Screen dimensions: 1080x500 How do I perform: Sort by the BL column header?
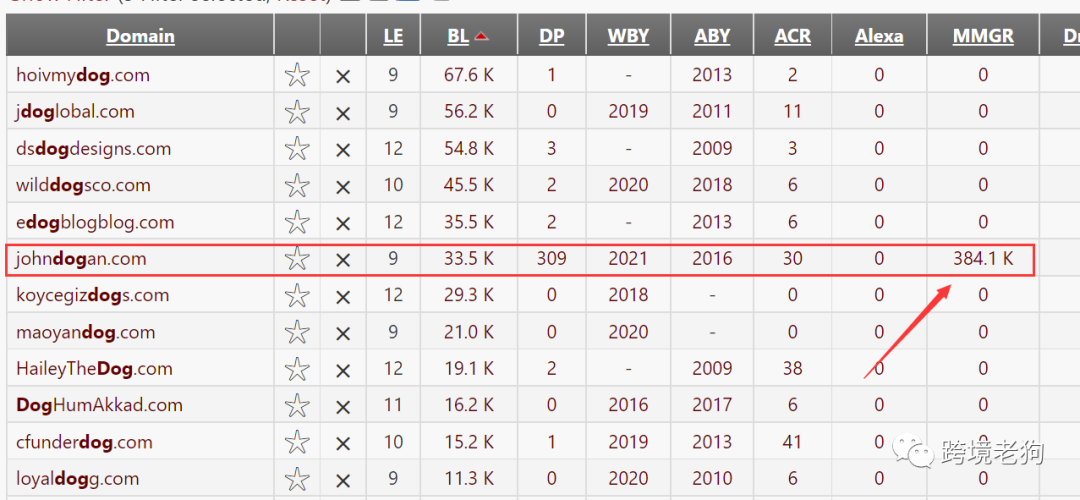[x=458, y=36]
